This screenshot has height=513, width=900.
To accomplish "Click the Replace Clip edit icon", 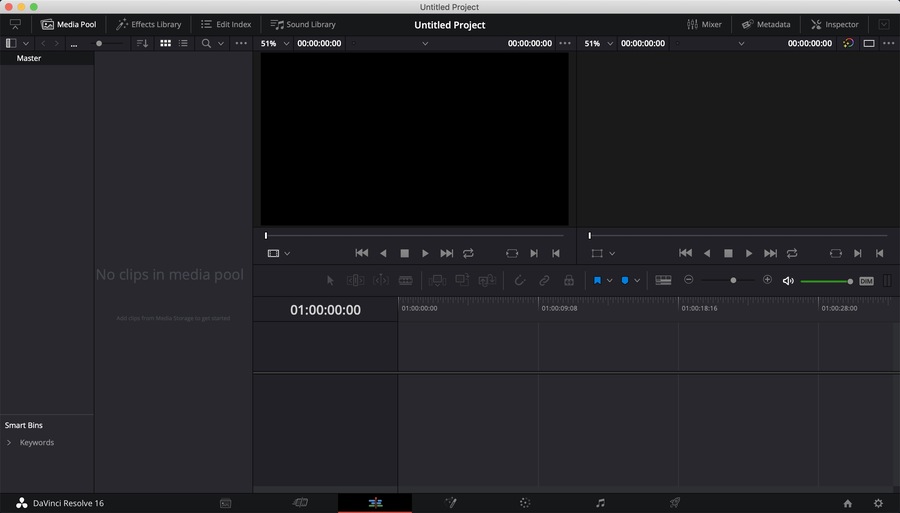I will pos(487,280).
